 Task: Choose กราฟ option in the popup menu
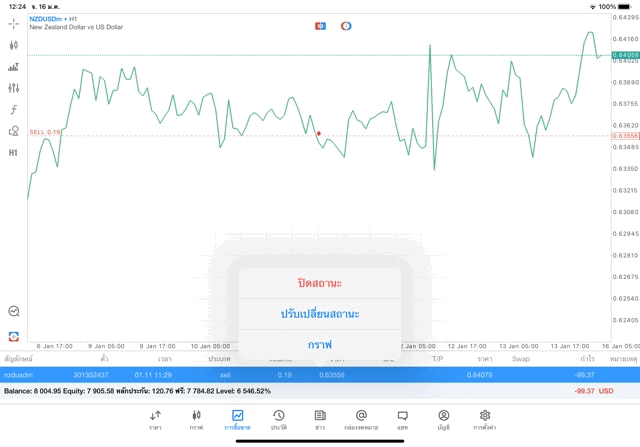point(320,345)
